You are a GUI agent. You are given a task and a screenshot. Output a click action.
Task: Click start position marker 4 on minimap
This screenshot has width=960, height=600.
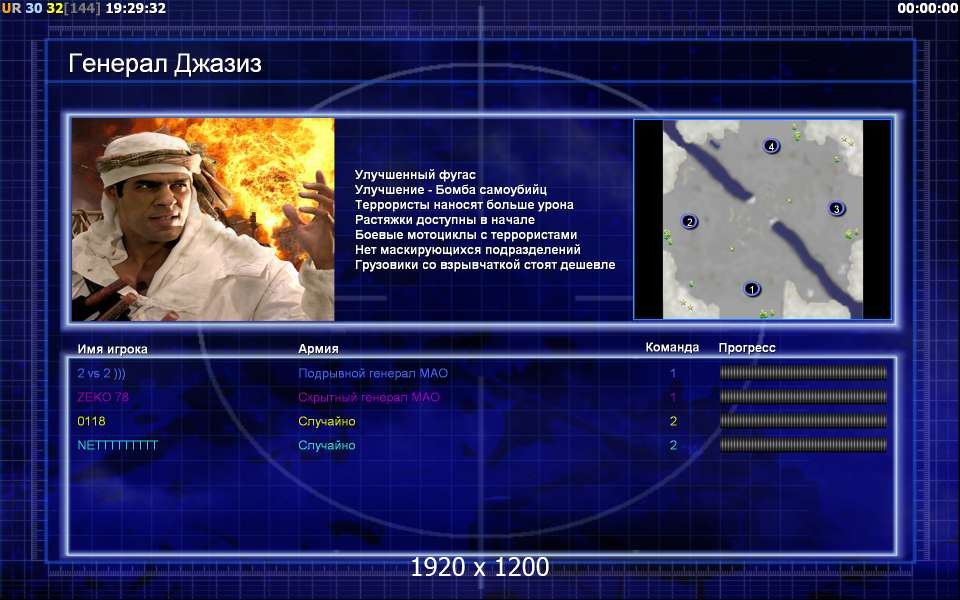coord(771,146)
